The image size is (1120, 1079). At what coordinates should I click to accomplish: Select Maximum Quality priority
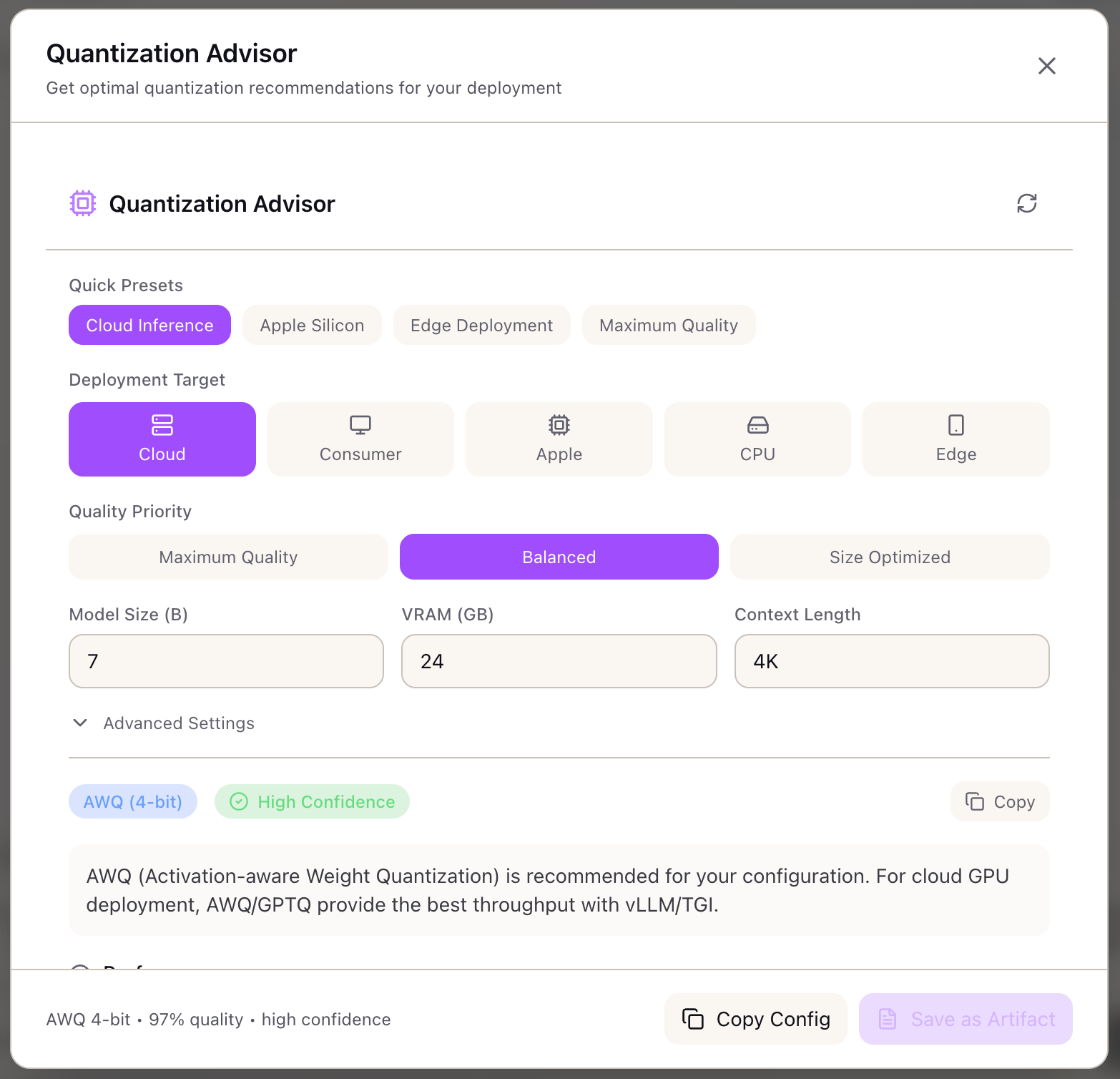pyautogui.click(x=227, y=557)
